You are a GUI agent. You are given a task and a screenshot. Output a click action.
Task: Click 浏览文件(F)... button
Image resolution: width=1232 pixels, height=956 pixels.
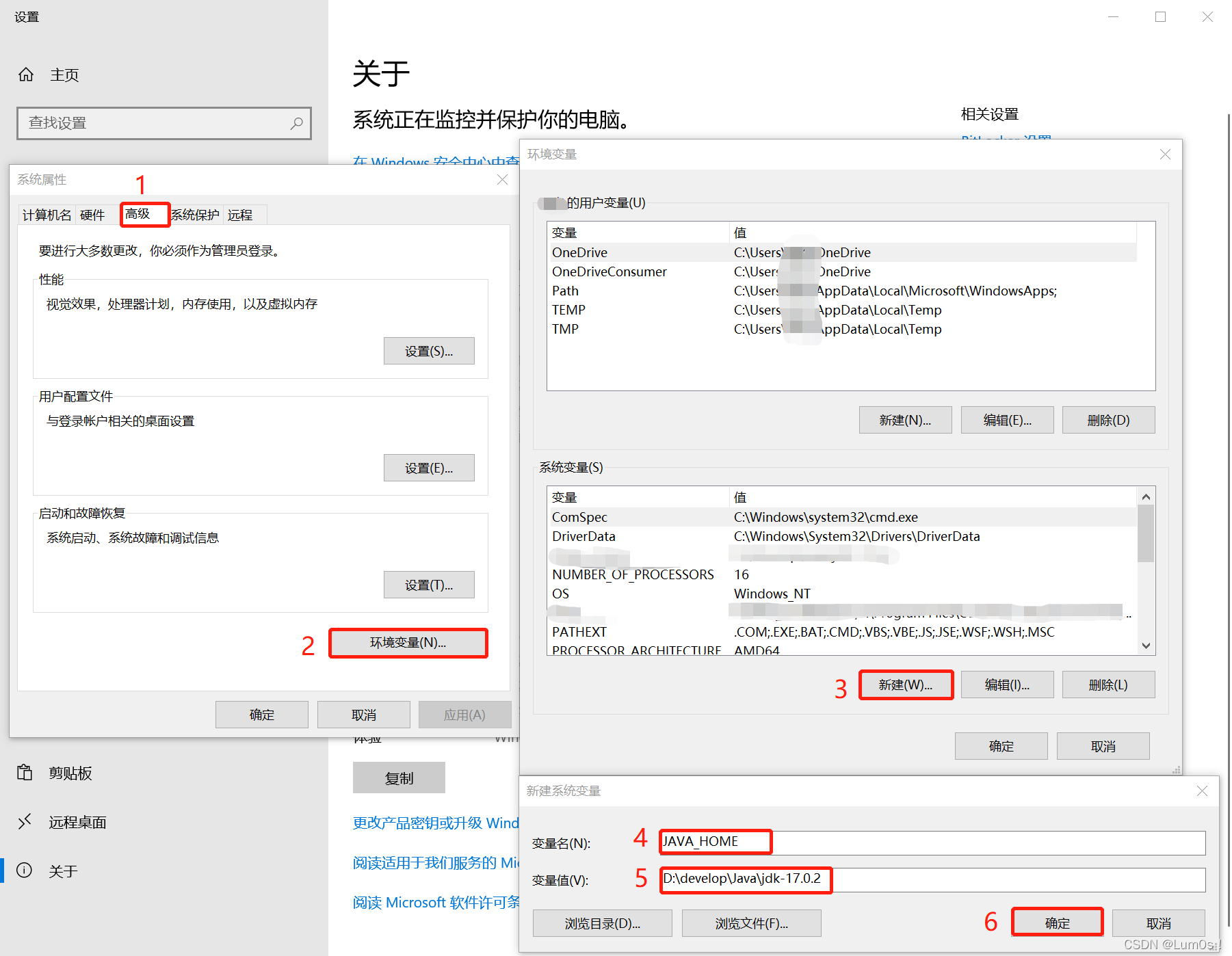[752, 923]
